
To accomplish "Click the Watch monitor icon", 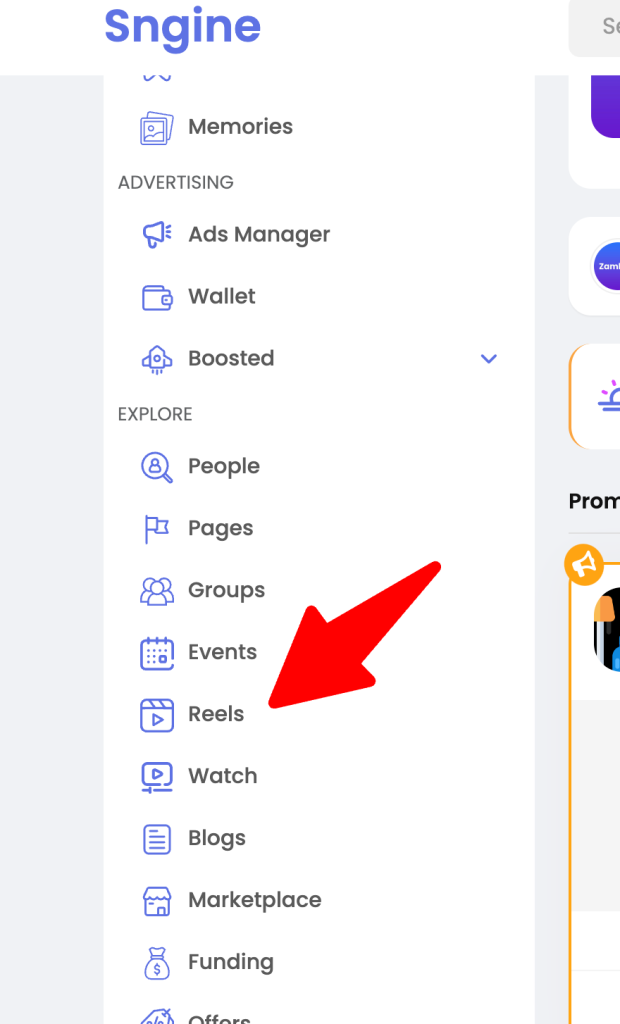I will coord(157,777).
